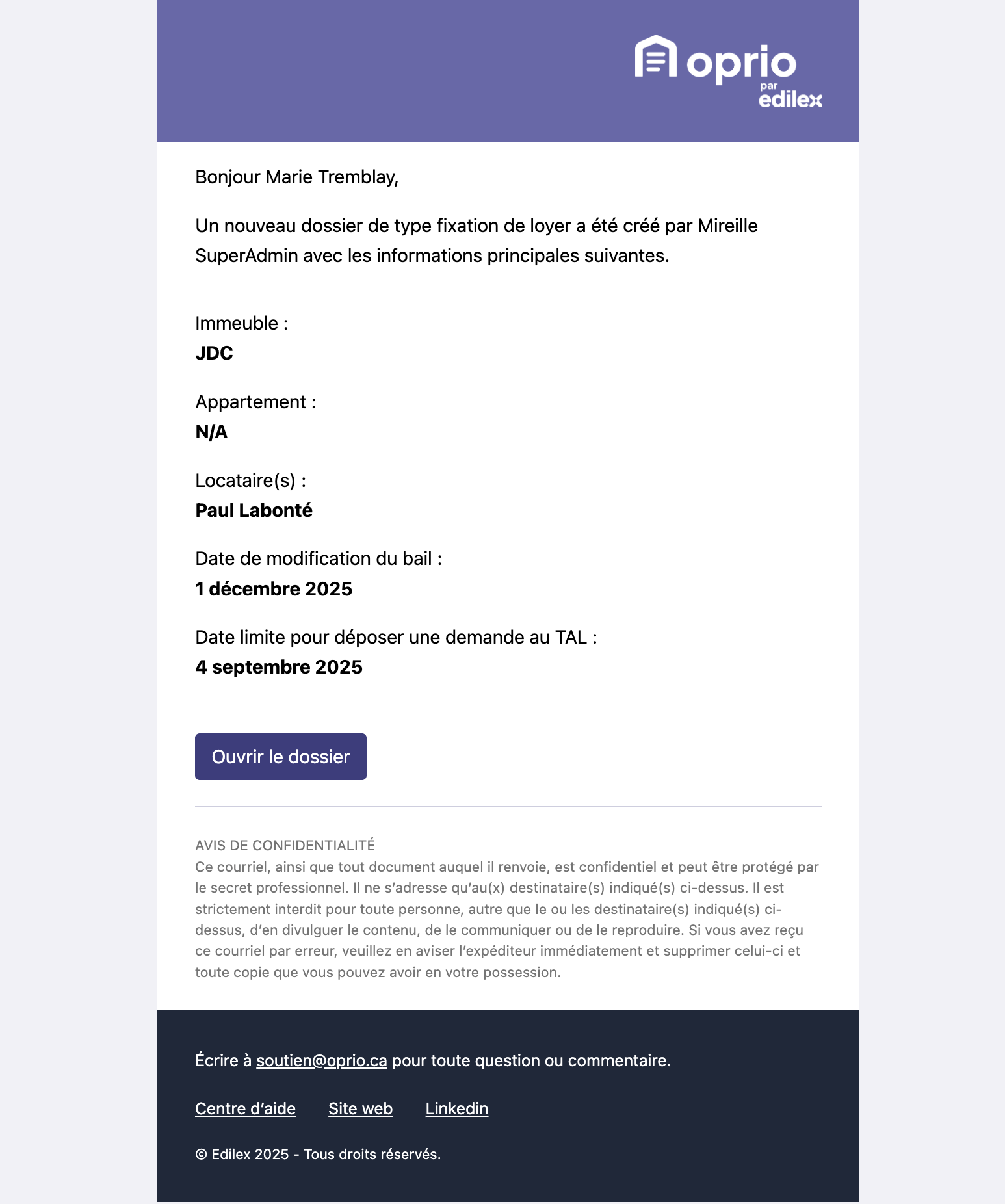Click the date 1 décembre 2025
1005x1204 pixels.
274,589
